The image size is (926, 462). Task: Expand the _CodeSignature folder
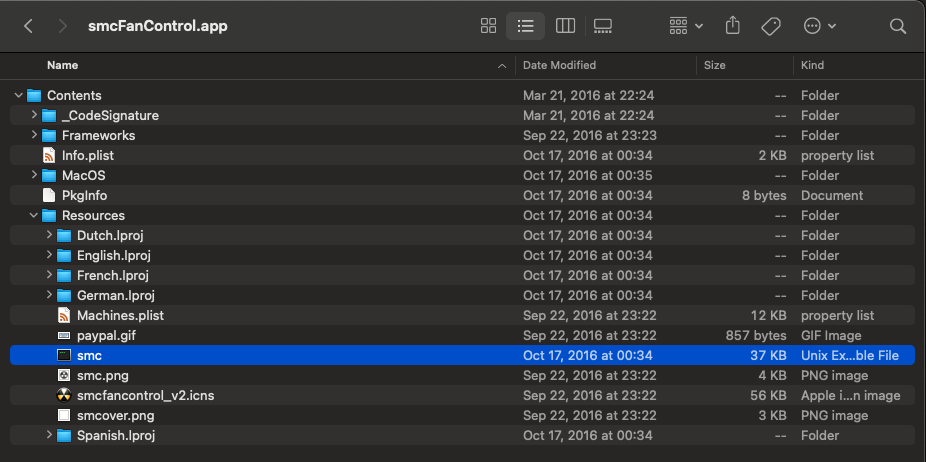34,115
